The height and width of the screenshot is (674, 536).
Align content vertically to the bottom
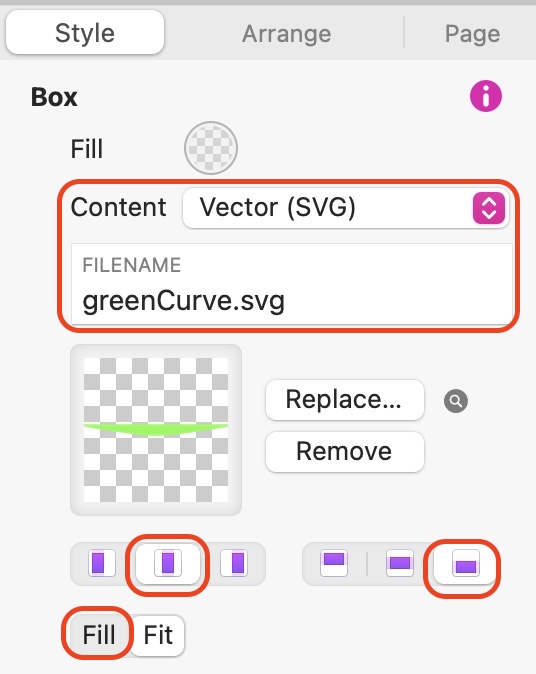[x=466, y=564]
